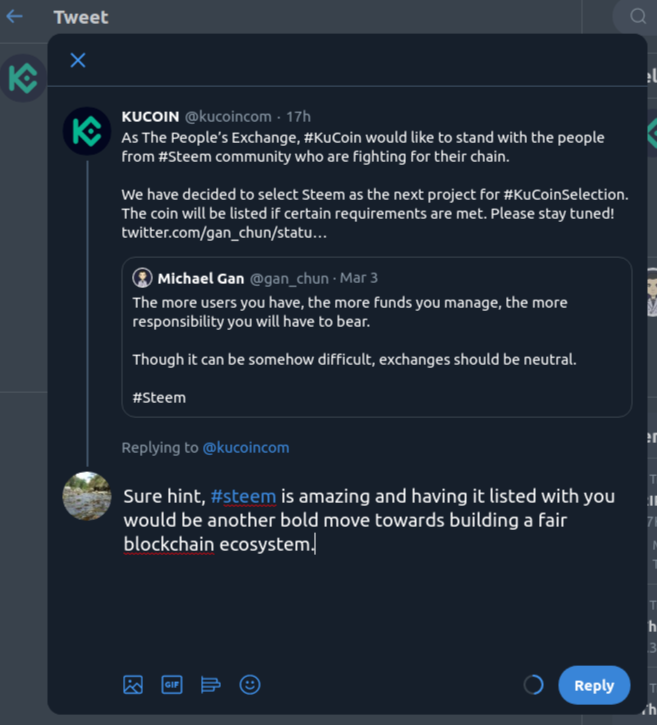Click the KUCOIN account name
The image size is (657, 725).
150,117
